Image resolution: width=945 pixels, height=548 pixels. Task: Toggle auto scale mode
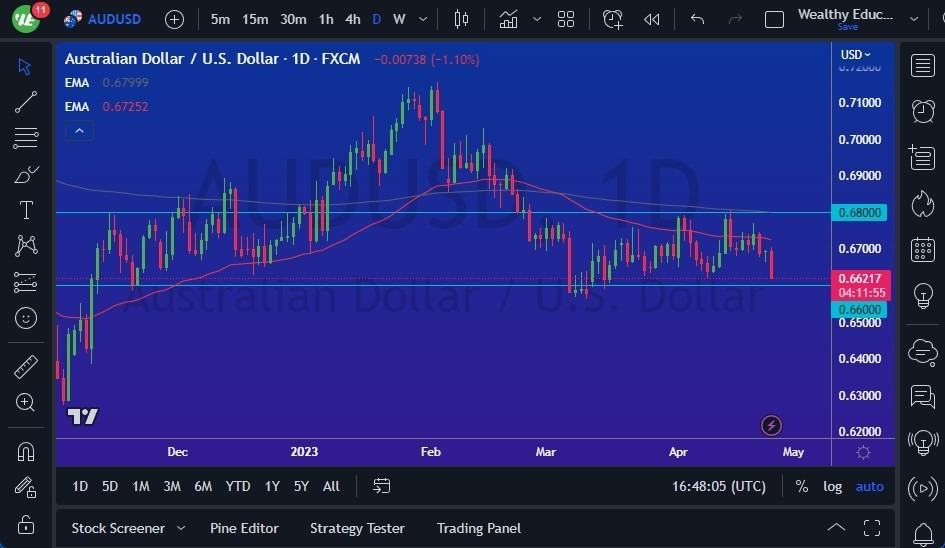coord(869,486)
